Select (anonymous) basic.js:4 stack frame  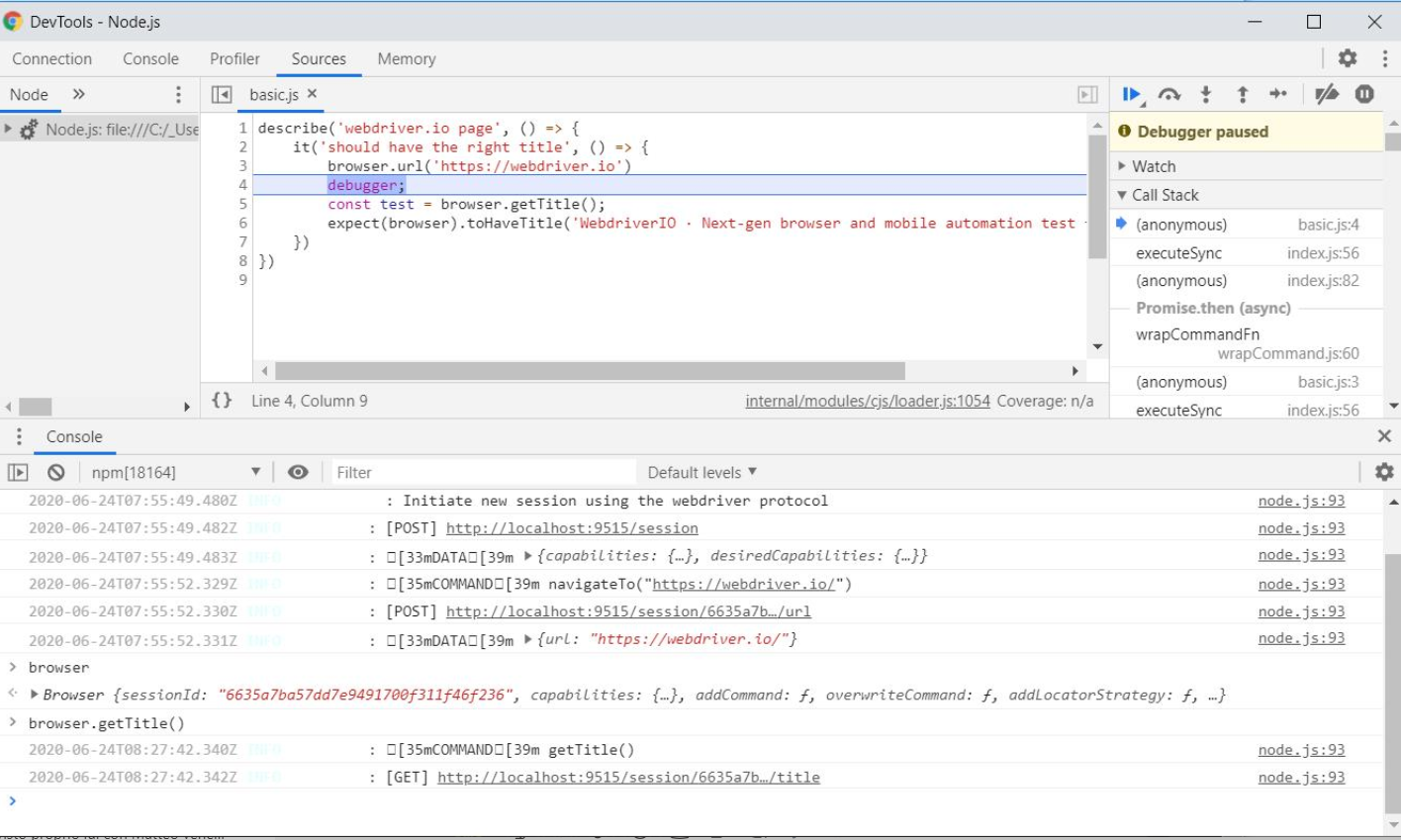[x=1247, y=225]
